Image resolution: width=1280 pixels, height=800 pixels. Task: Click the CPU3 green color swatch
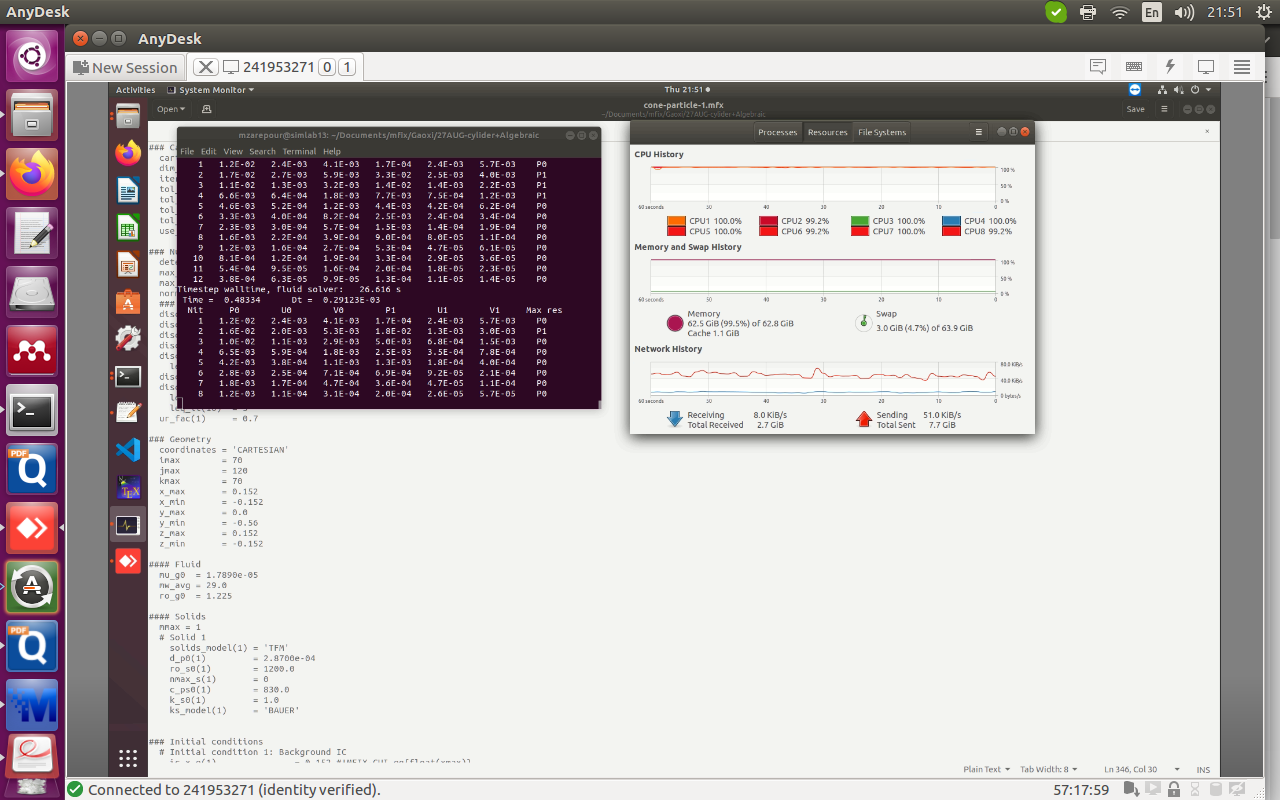(x=859, y=221)
